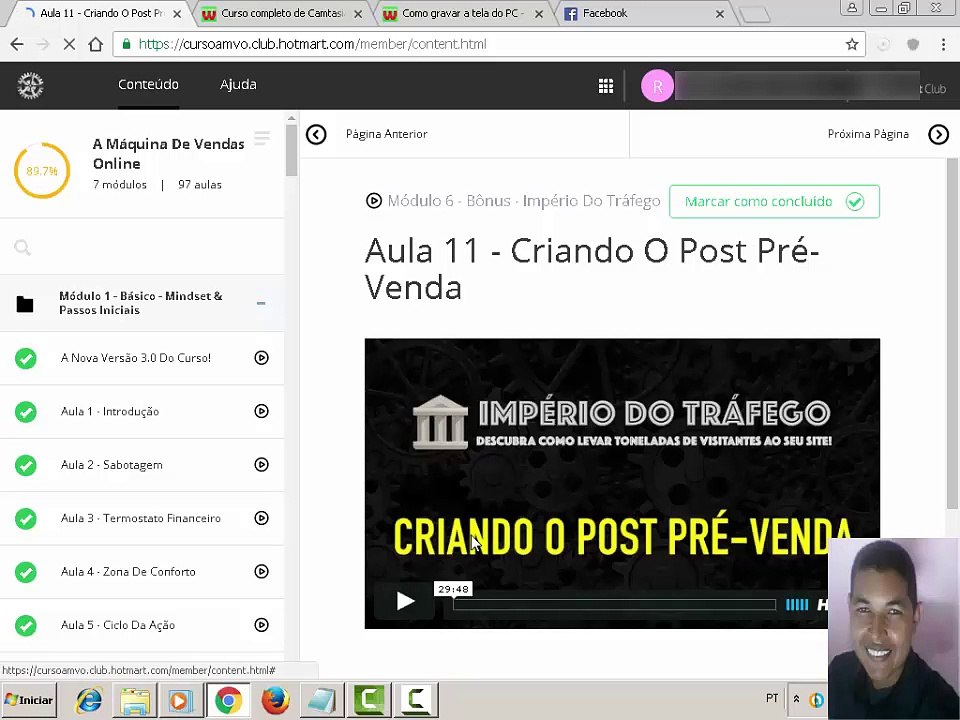Open the browser home page icon
Screen dimensions: 960x720
pos(96,44)
